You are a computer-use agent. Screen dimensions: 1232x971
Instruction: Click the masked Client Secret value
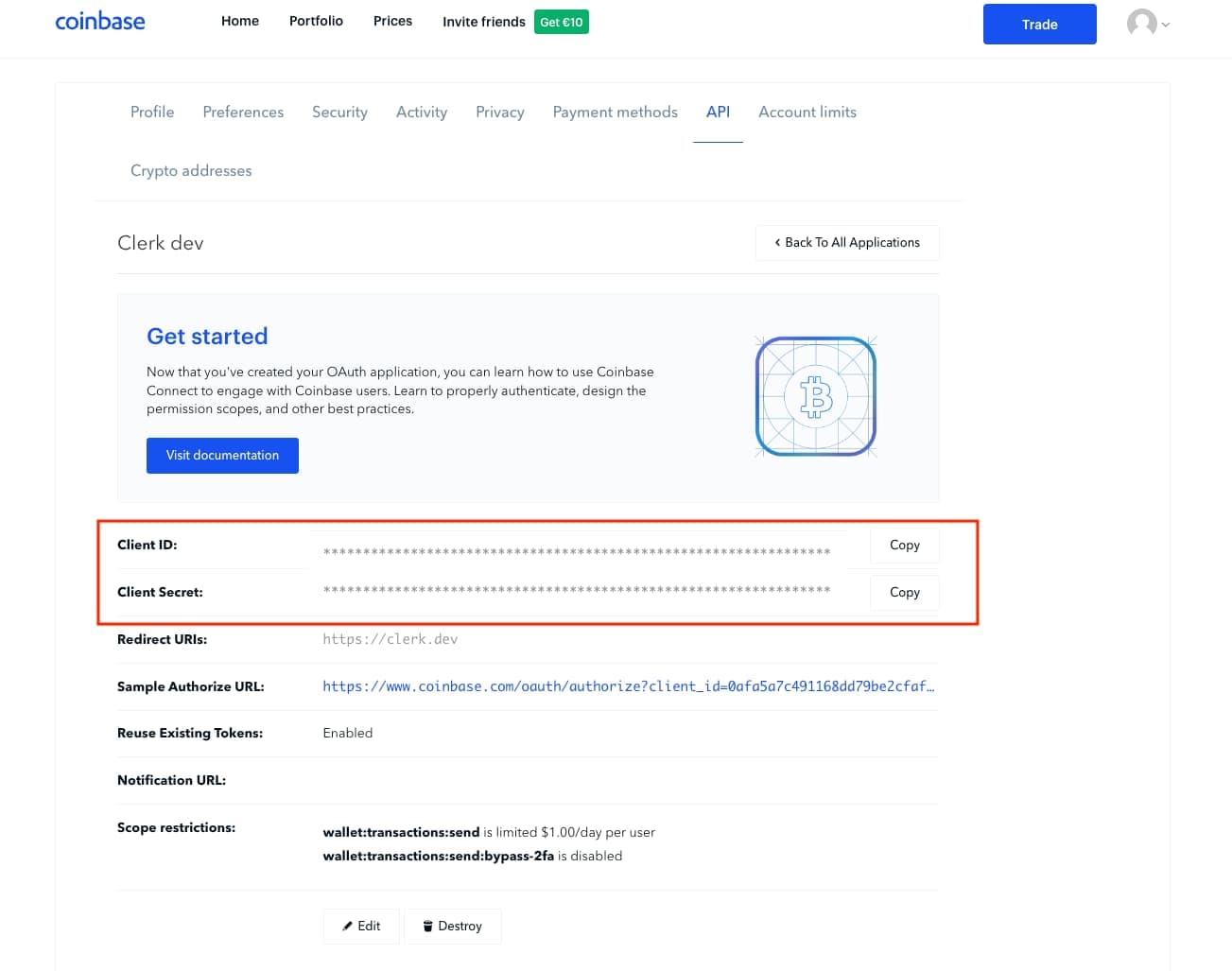[577, 589]
